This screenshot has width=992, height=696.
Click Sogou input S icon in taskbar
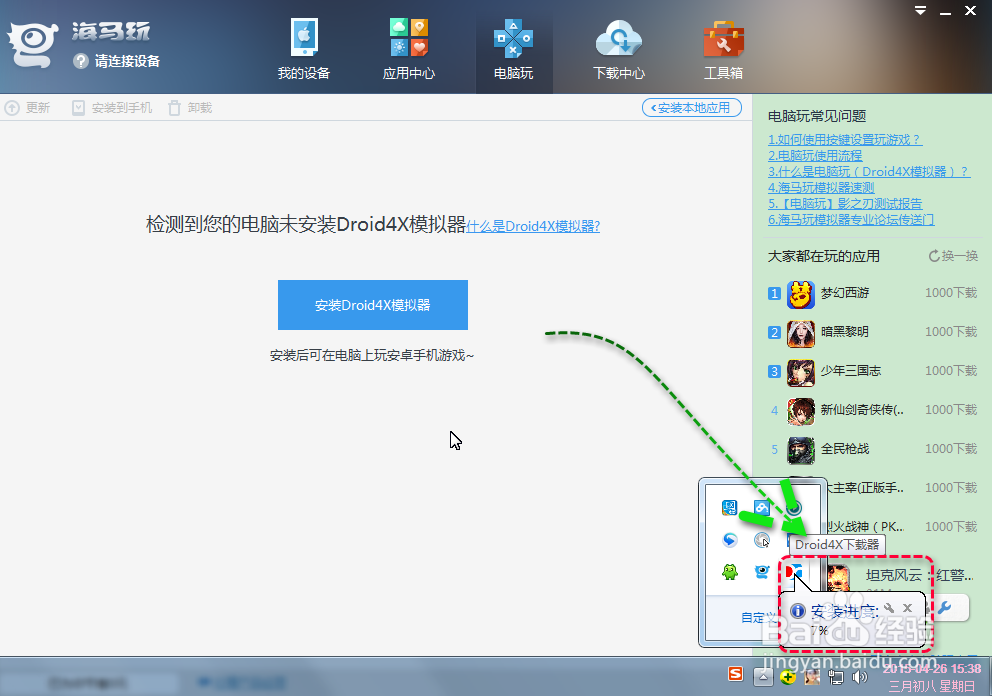(x=735, y=674)
